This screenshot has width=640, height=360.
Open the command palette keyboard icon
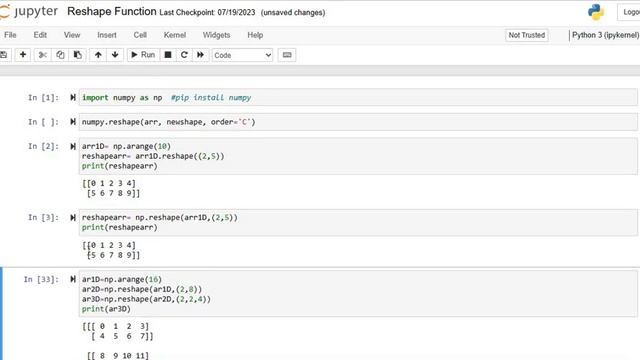pyautogui.click(x=287, y=55)
